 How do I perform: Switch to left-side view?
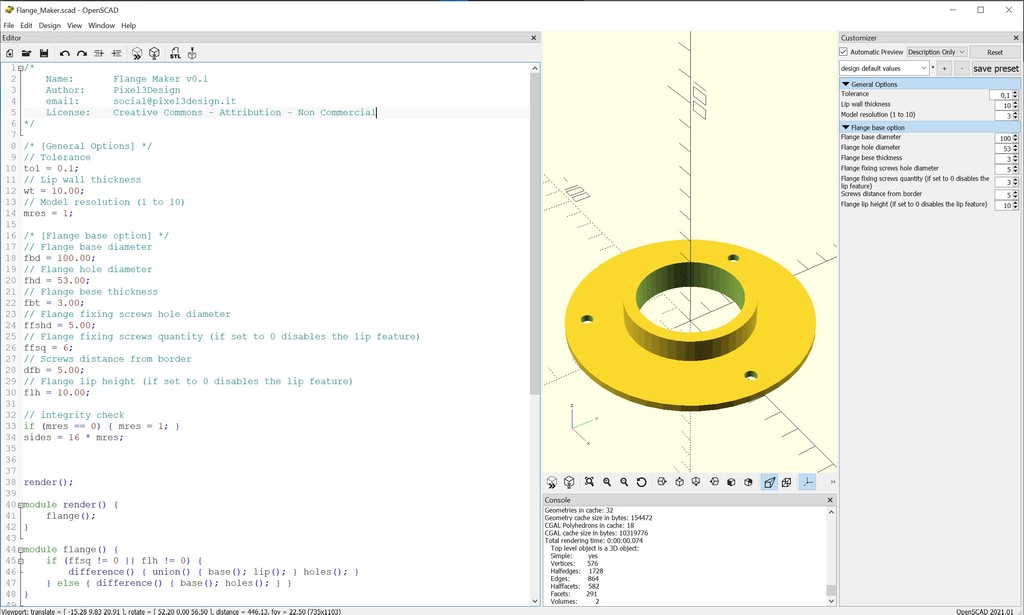click(x=714, y=482)
